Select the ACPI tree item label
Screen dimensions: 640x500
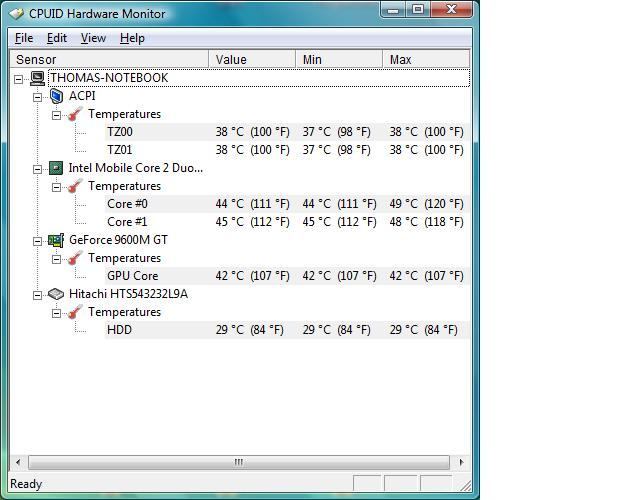82,96
